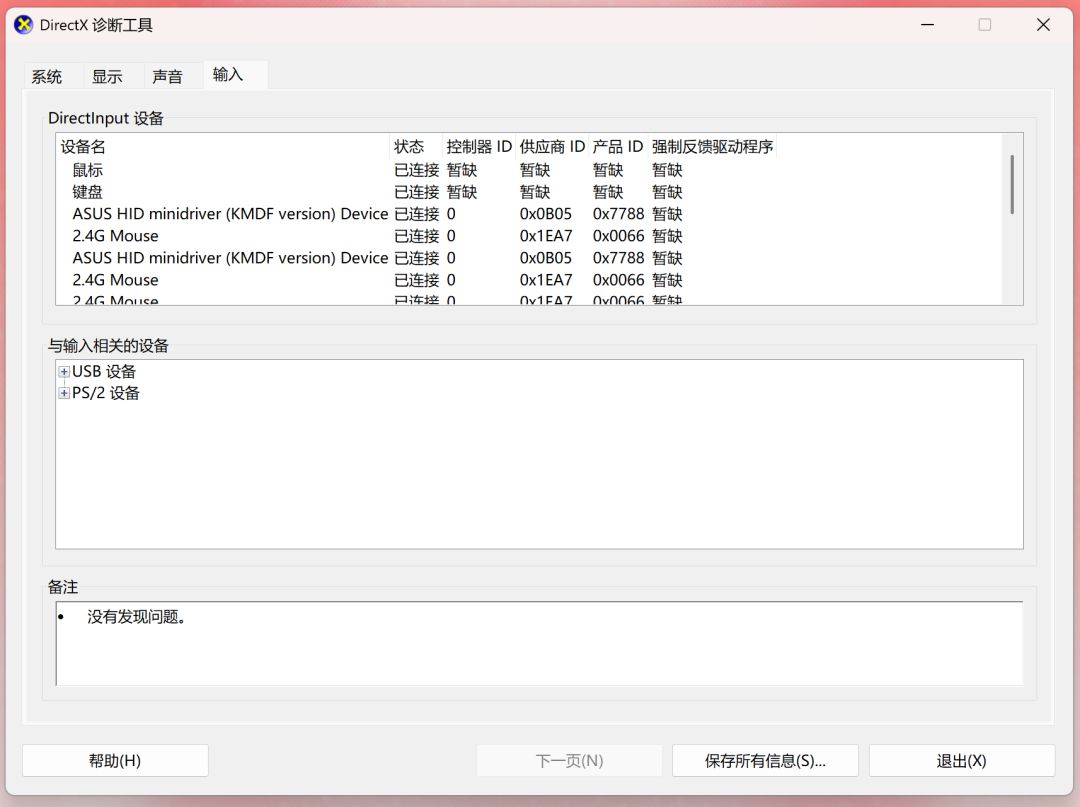1080x807 pixels.
Task: Click the 供应商 ID column header
Action: (552, 147)
